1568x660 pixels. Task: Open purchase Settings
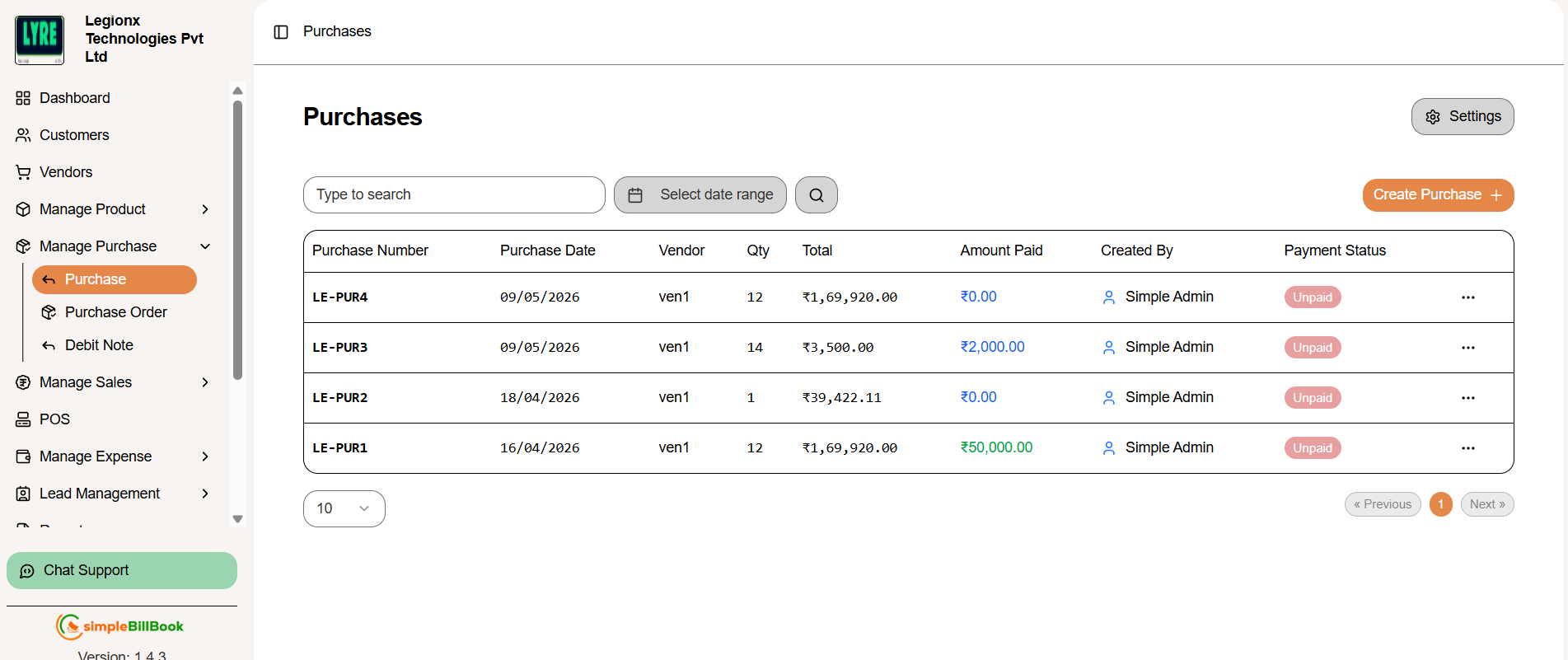click(x=1463, y=116)
